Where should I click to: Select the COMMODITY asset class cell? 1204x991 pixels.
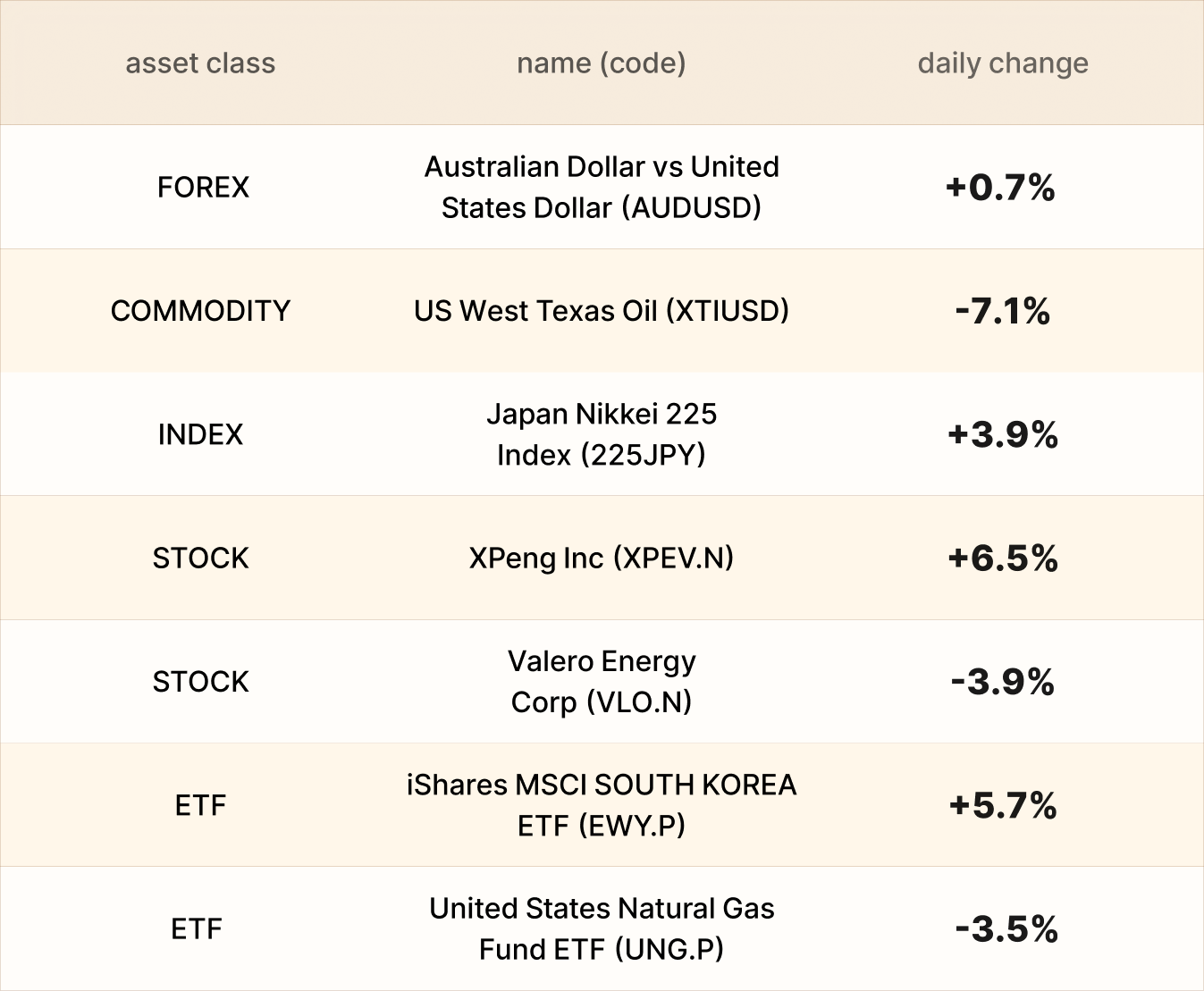pyautogui.click(x=200, y=310)
